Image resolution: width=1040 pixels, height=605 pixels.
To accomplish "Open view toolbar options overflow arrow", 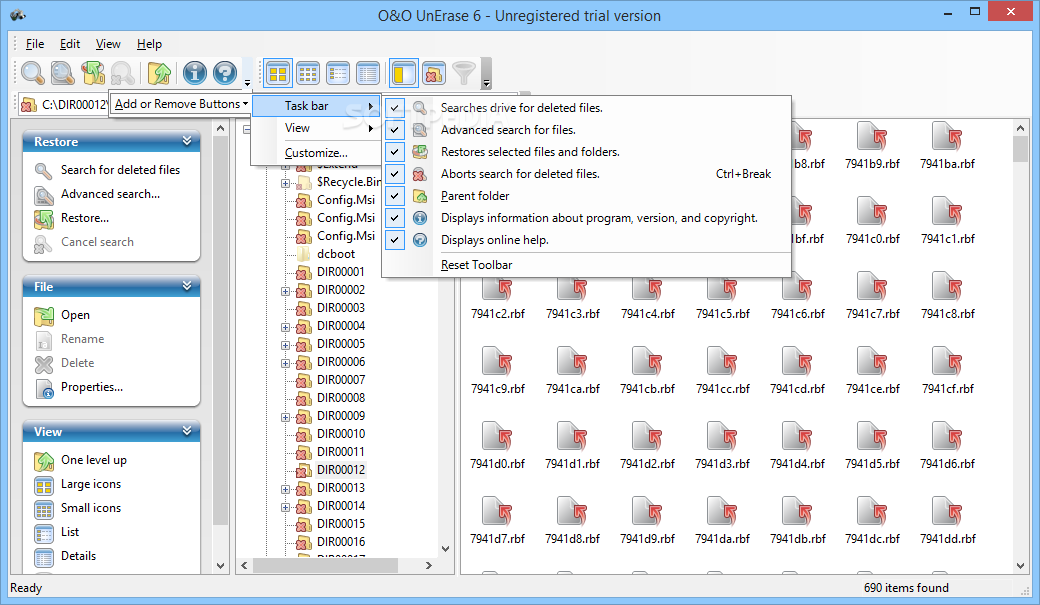I will tap(486, 74).
